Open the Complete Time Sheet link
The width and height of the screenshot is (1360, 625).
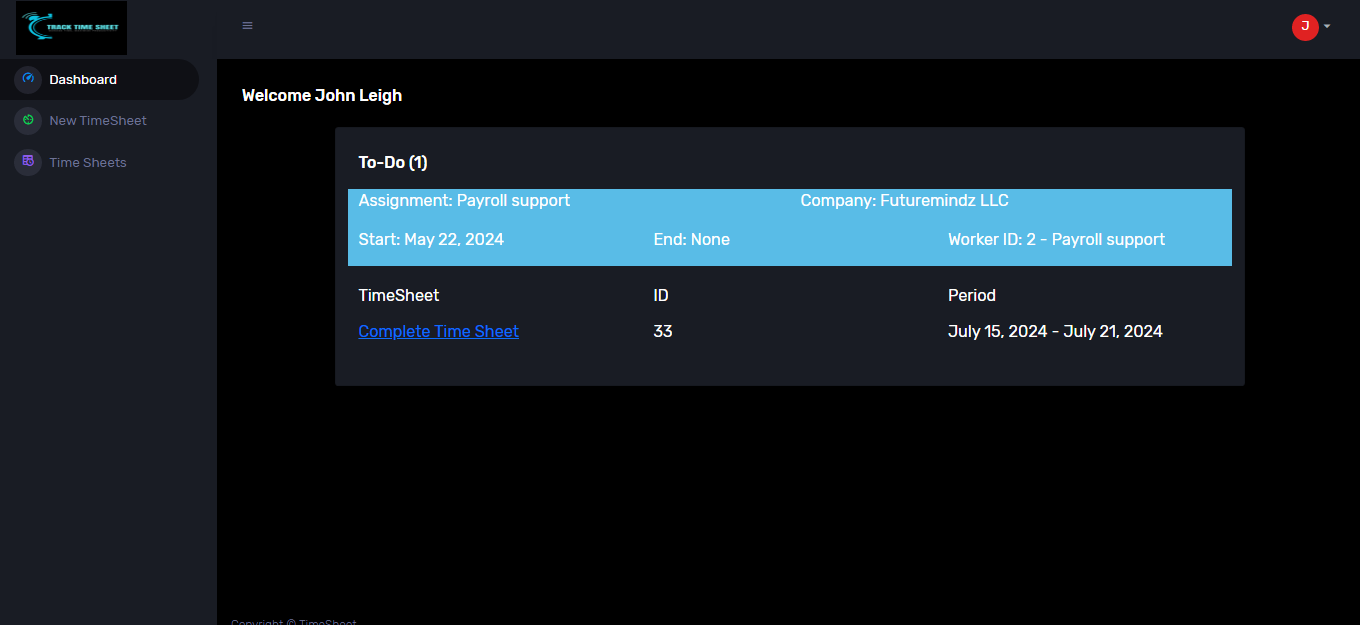pos(438,332)
